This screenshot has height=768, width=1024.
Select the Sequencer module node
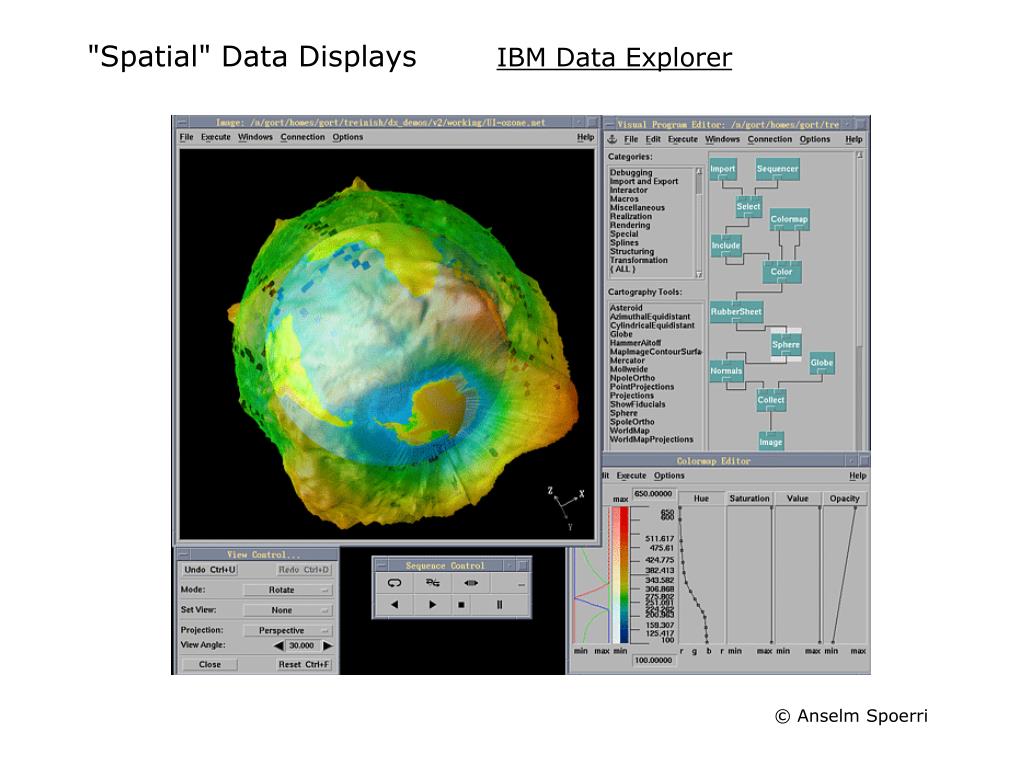click(x=777, y=169)
